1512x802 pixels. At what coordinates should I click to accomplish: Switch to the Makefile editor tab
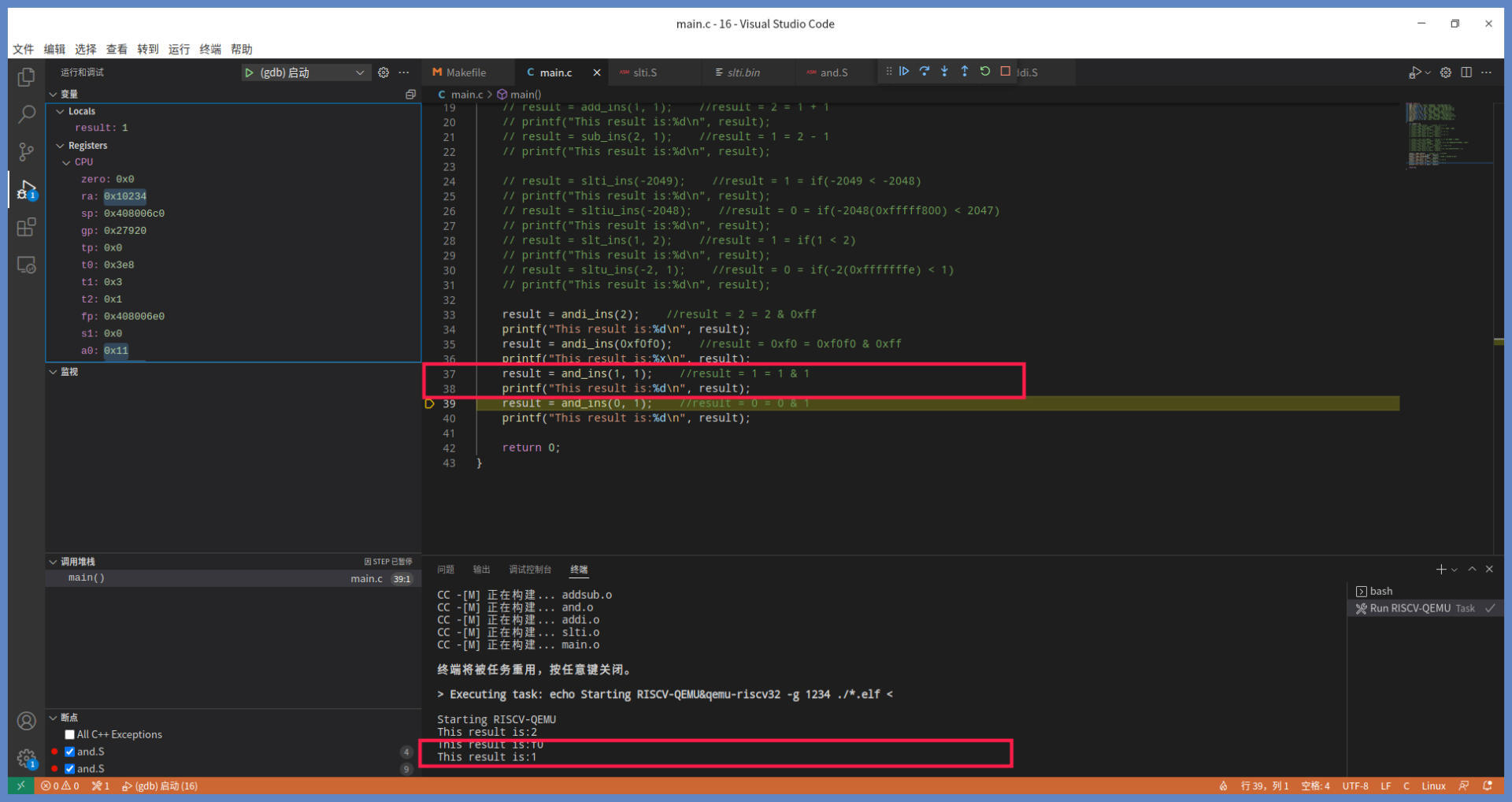465,72
